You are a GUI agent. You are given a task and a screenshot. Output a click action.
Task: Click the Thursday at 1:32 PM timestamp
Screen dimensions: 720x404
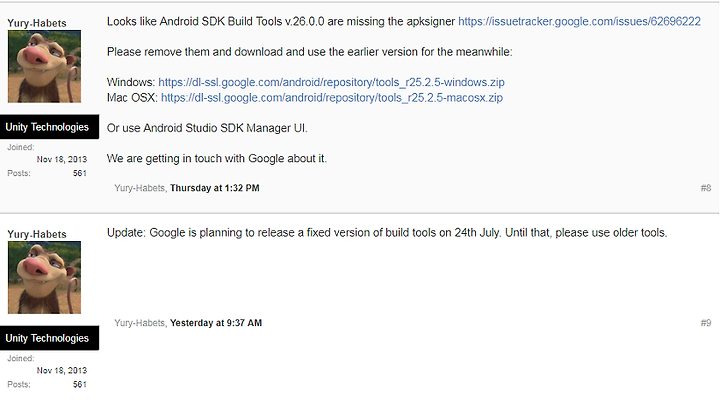(x=215, y=188)
